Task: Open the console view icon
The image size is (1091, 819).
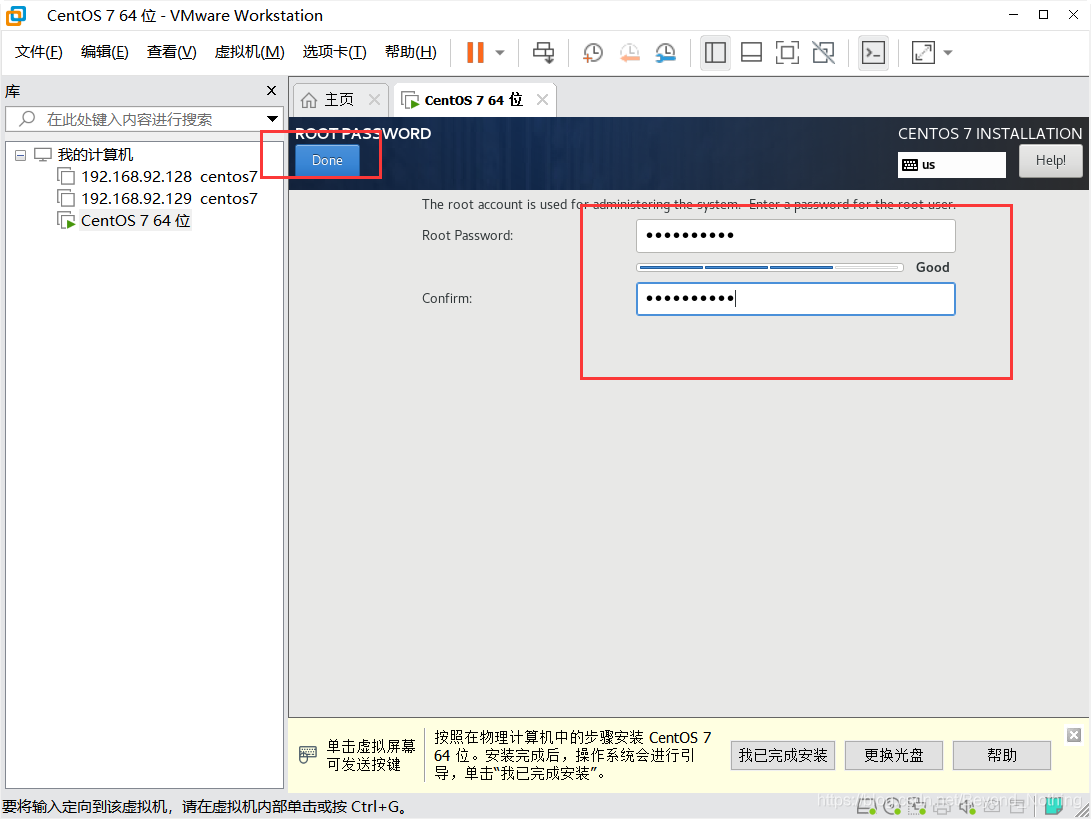Action: 873,52
